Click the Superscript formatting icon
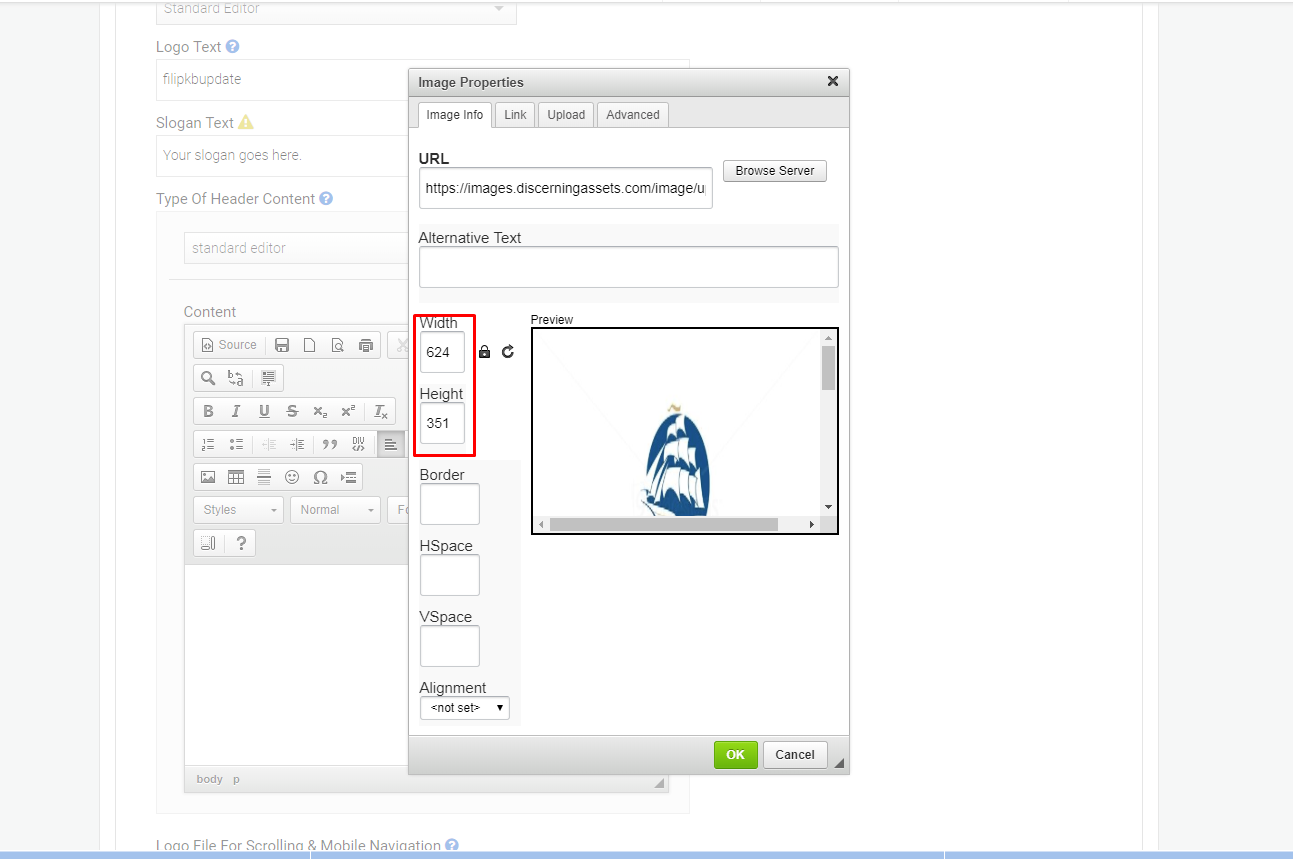The height and width of the screenshot is (859, 1293). click(x=348, y=411)
